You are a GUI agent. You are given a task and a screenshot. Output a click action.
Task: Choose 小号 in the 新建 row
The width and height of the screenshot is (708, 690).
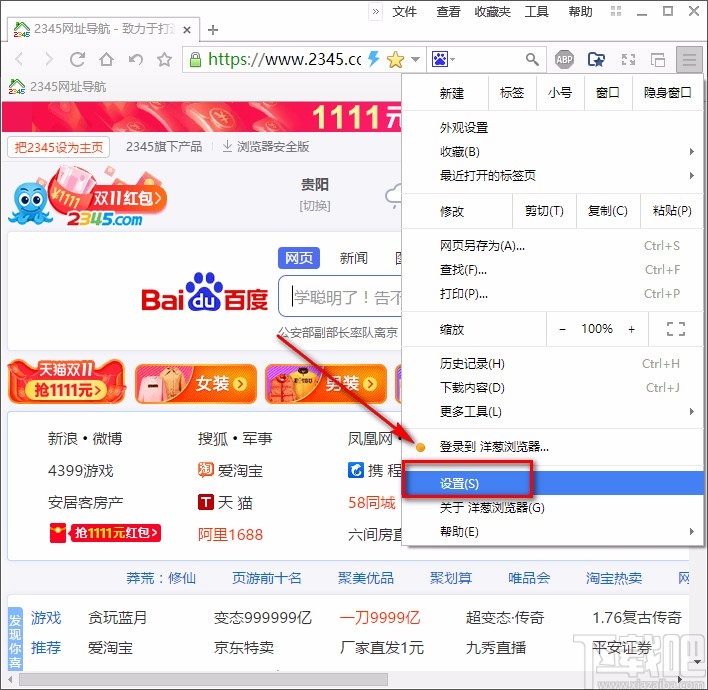coord(560,93)
